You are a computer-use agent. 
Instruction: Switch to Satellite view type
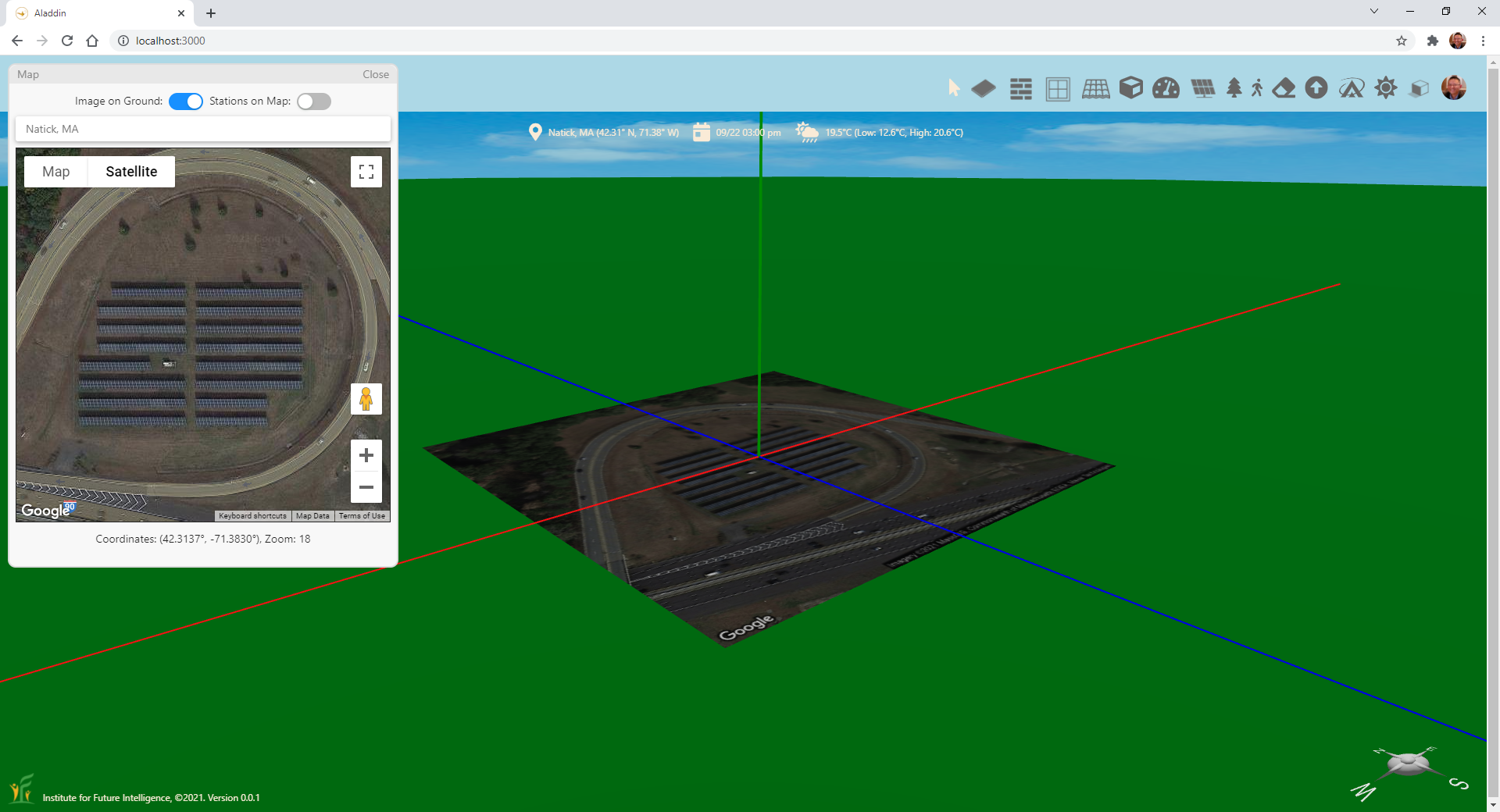pos(131,172)
